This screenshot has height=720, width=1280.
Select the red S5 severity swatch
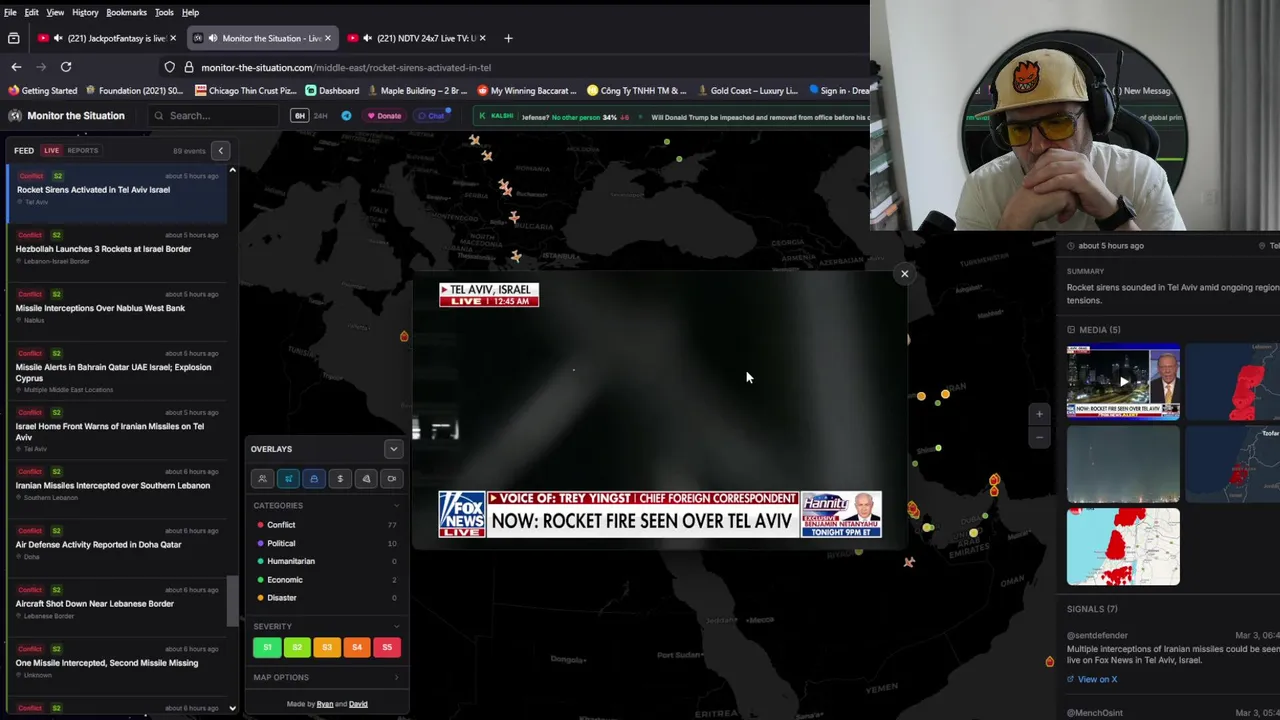pos(387,647)
